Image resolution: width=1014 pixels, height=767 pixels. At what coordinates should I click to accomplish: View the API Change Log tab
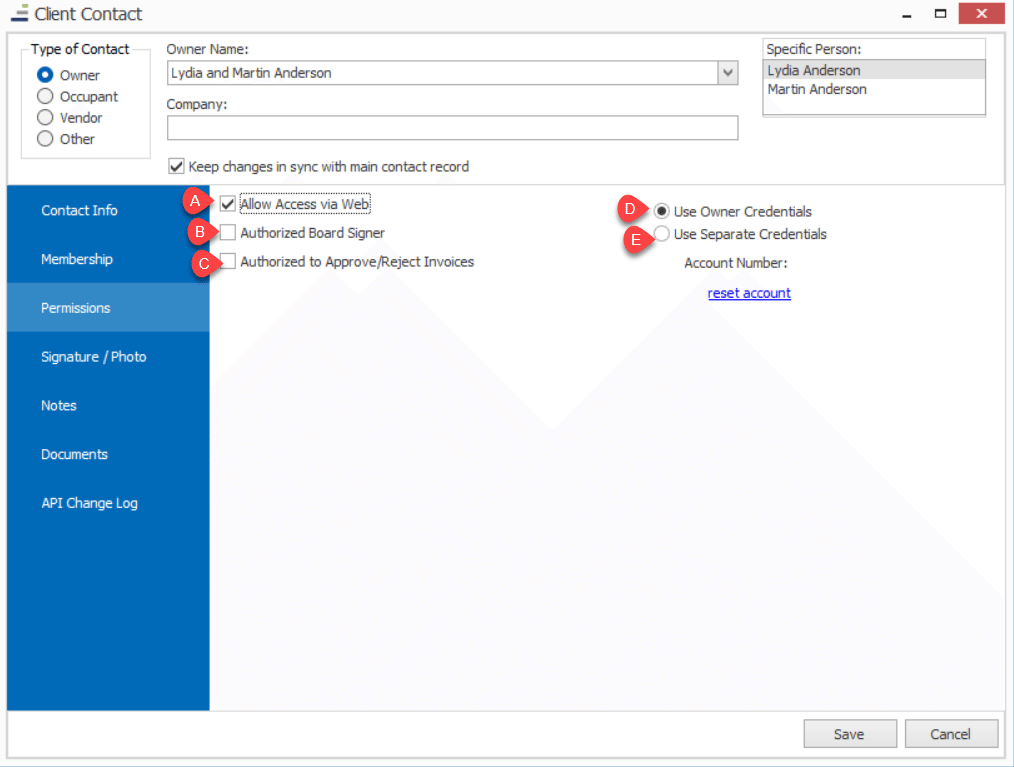(108, 503)
